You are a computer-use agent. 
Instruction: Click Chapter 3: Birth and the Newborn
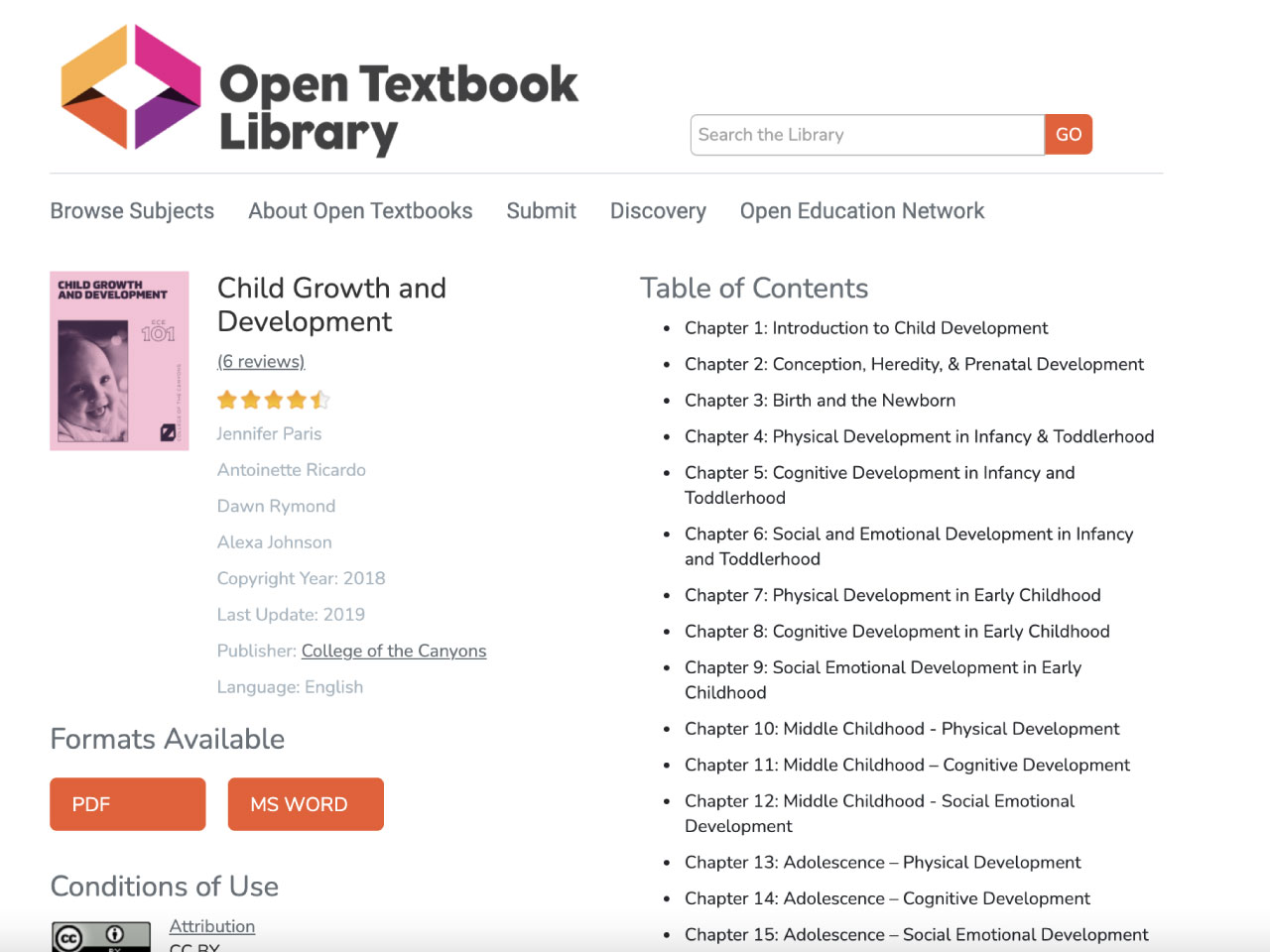pyautogui.click(x=820, y=401)
